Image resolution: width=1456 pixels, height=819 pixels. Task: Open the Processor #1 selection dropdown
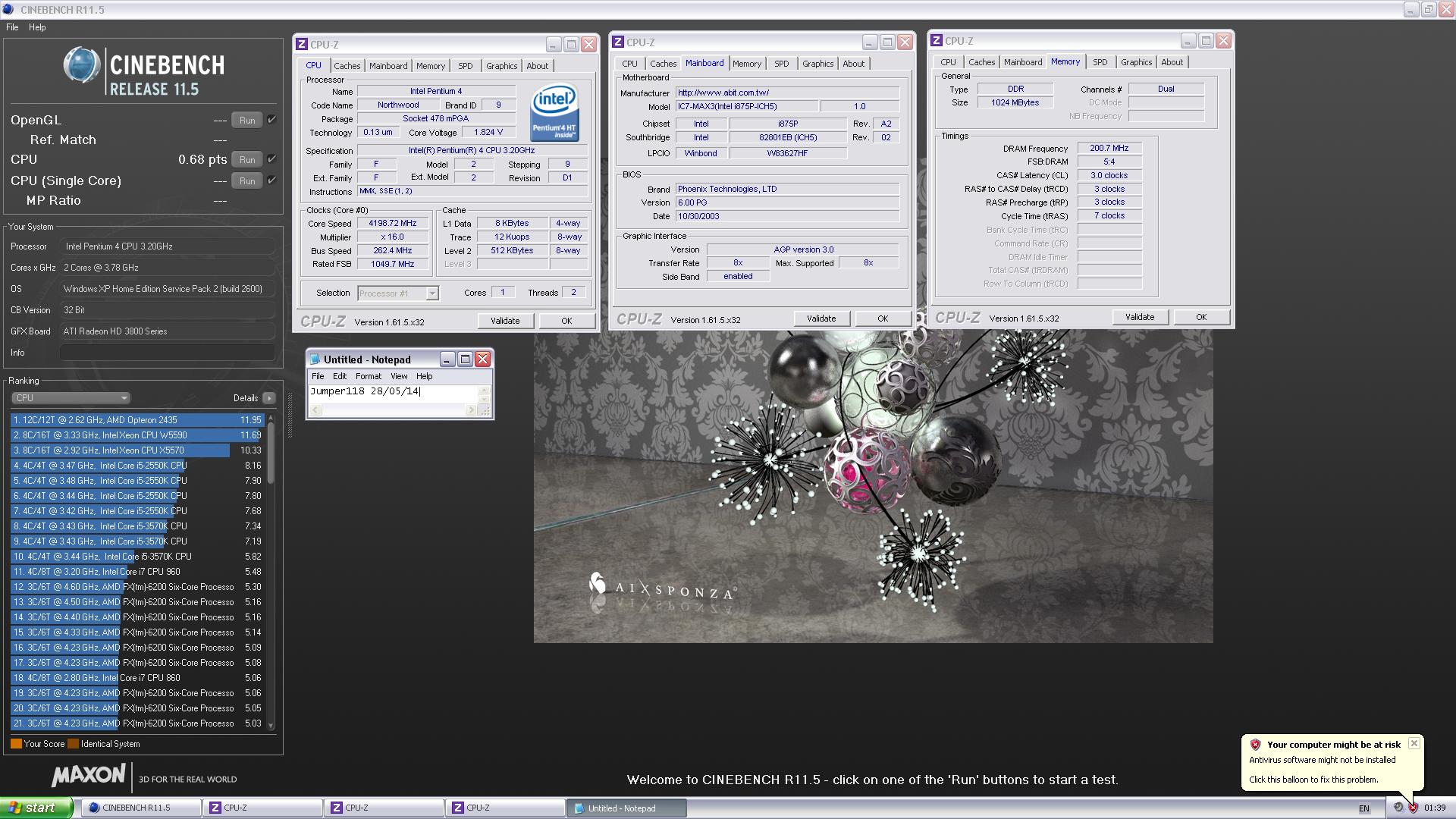pos(397,293)
